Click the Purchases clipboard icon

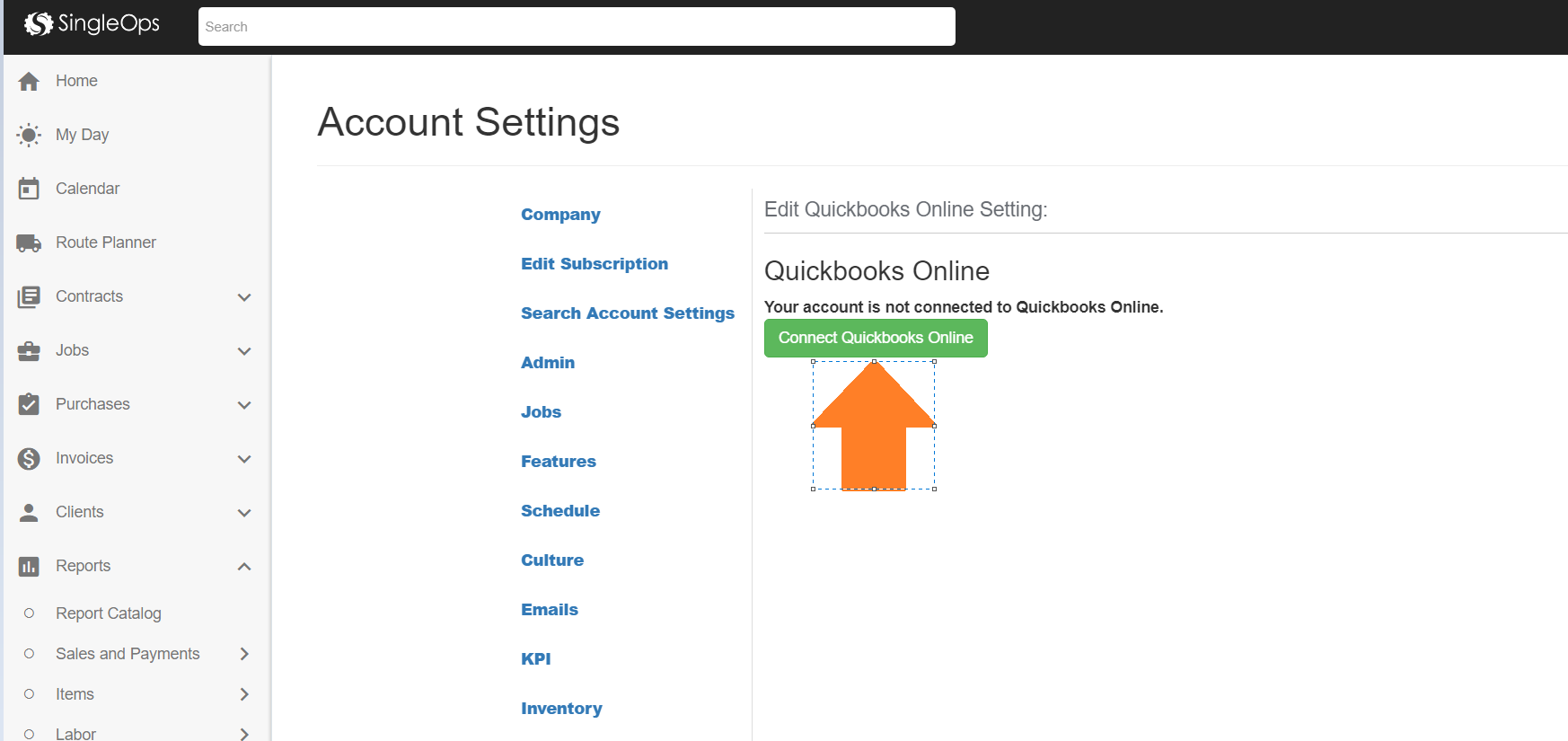pyautogui.click(x=29, y=404)
